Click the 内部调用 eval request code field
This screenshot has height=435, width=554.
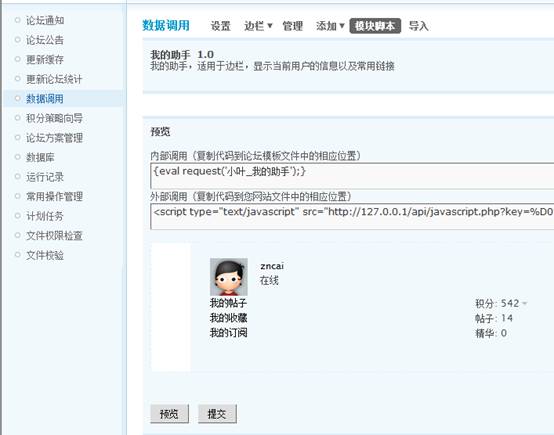(x=352, y=176)
